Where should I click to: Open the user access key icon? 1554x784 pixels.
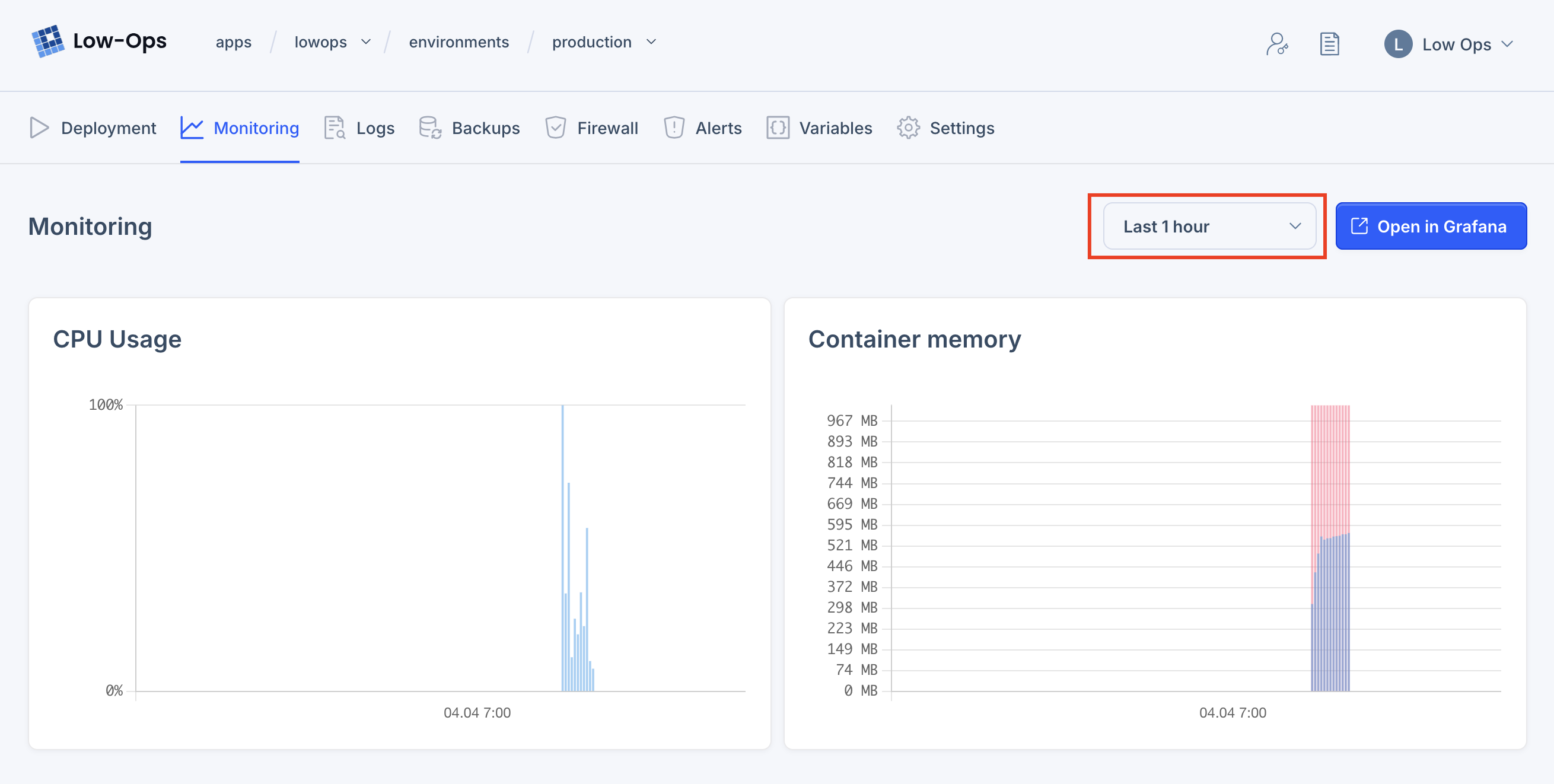(1276, 44)
